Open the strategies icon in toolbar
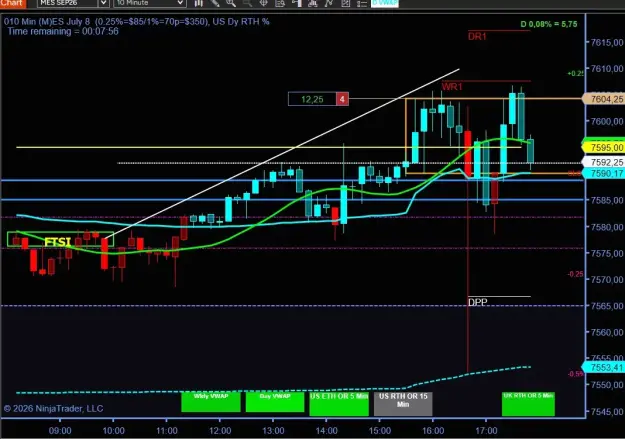This screenshot has width=625, height=439. pyautogui.click(x=329, y=3)
